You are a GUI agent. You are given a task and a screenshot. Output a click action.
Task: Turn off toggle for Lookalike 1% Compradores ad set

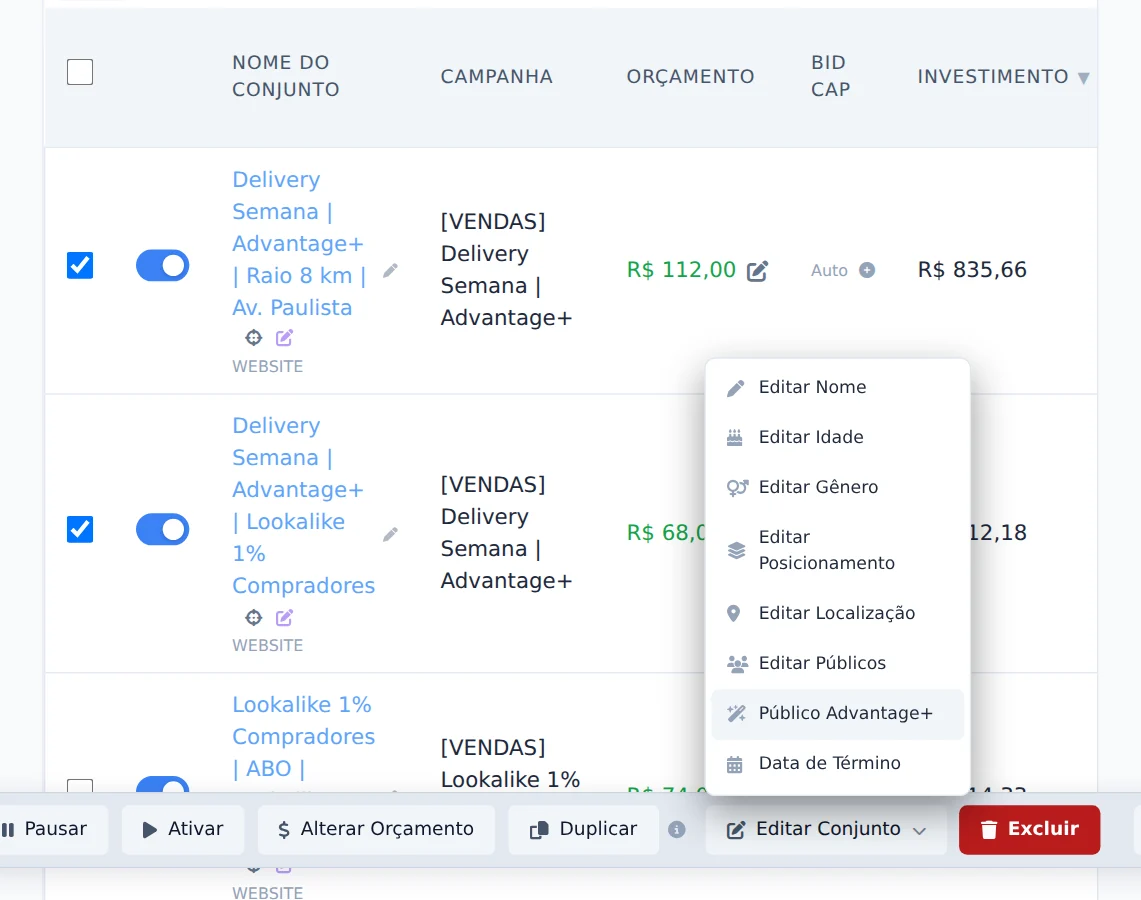[162, 530]
